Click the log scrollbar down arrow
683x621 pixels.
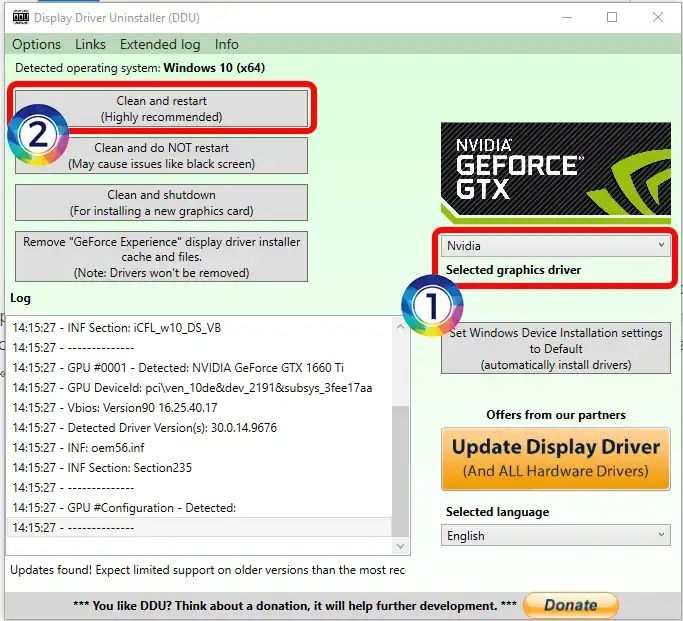click(400, 546)
